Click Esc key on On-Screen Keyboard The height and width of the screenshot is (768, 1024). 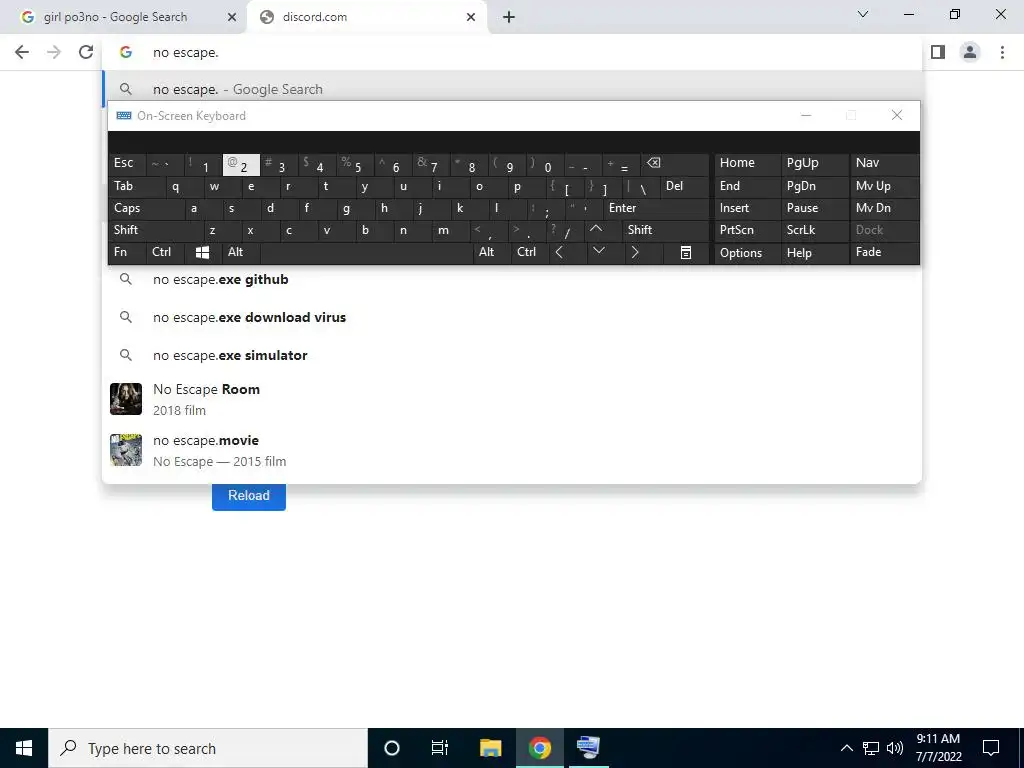tap(127, 165)
